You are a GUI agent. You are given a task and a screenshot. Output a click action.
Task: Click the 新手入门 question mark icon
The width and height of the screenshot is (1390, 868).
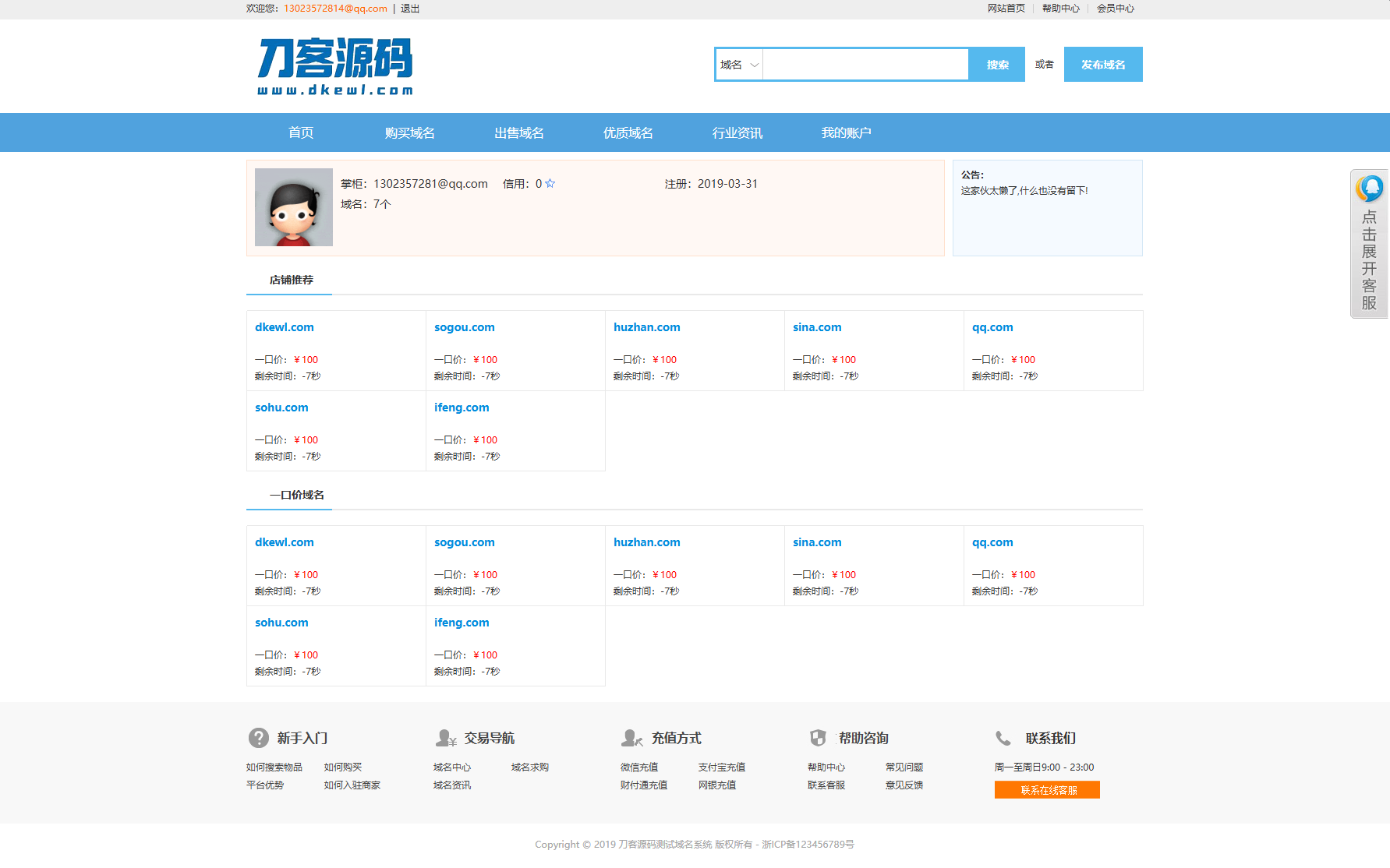[x=257, y=738]
